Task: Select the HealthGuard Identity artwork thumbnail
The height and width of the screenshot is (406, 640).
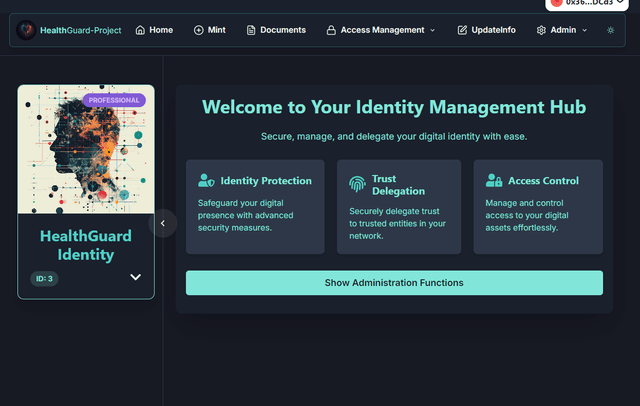Action: (86, 150)
